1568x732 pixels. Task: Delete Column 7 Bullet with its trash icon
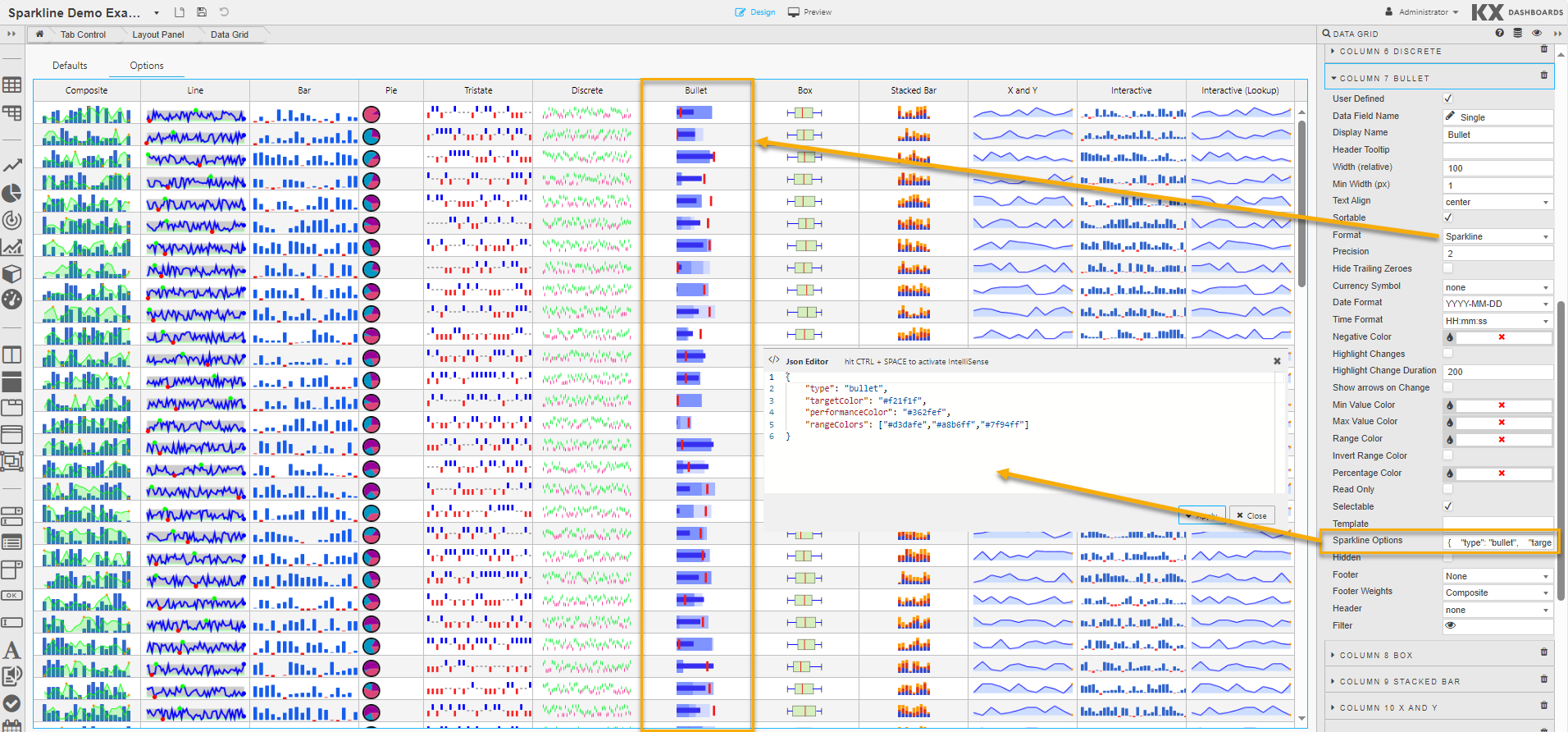pyautogui.click(x=1543, y=75)
